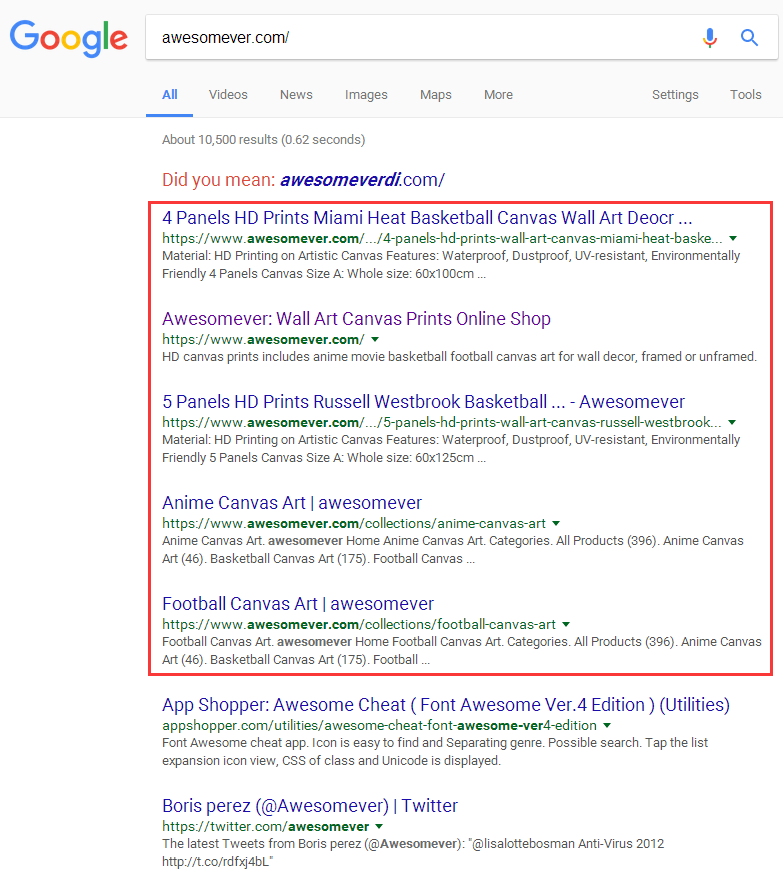Open search Settings
The height and width of the screenshot is (877, 783).
[x=675, y=95]
